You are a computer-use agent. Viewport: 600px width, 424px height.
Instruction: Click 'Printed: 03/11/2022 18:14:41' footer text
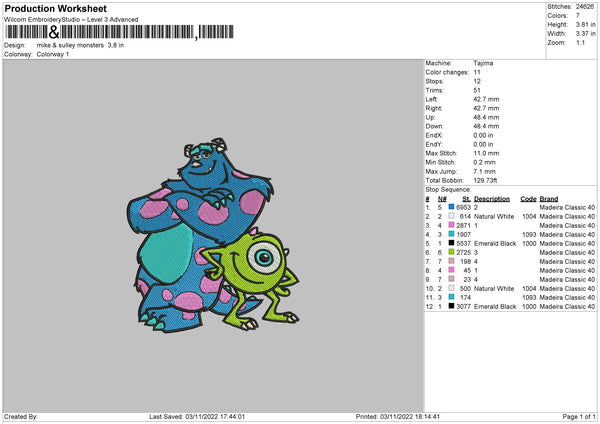(398, 417)
